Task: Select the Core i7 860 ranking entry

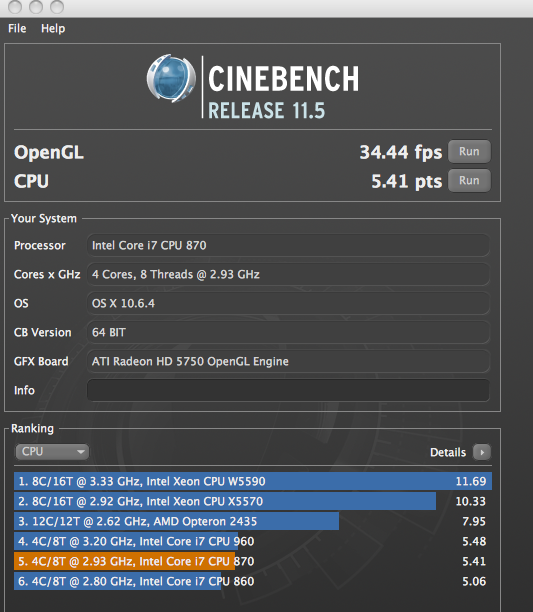Action: point(253,581)
